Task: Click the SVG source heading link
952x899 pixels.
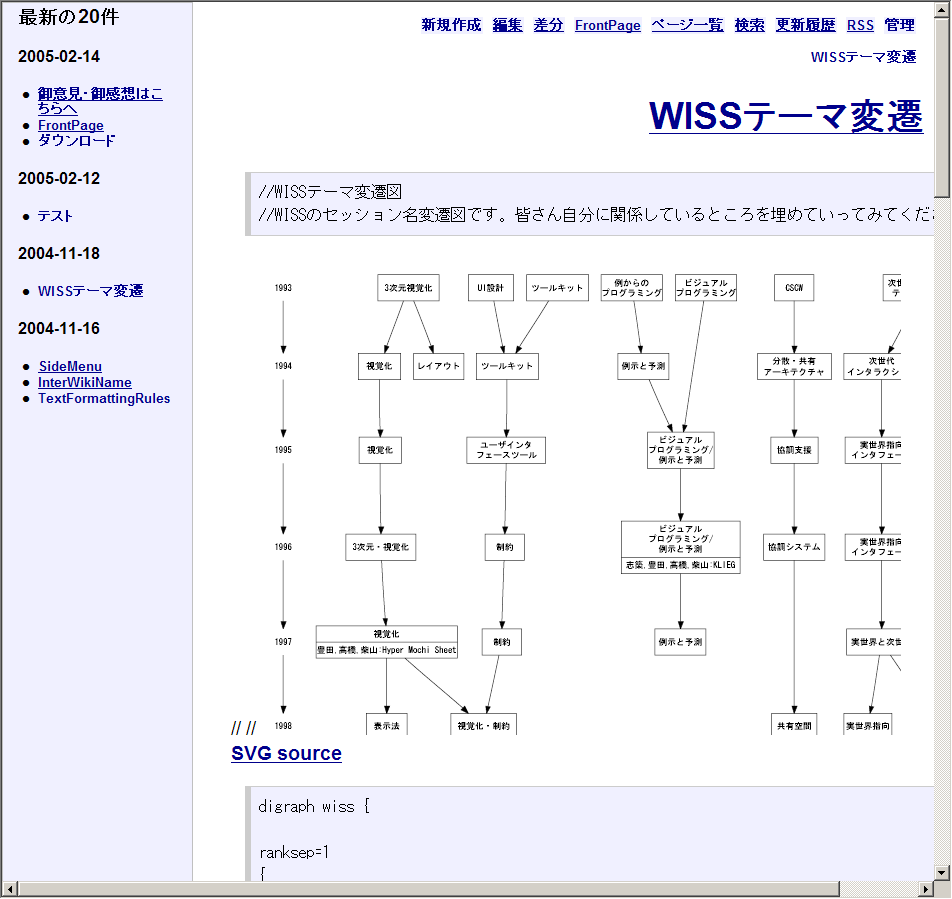Action: [287, 753]
